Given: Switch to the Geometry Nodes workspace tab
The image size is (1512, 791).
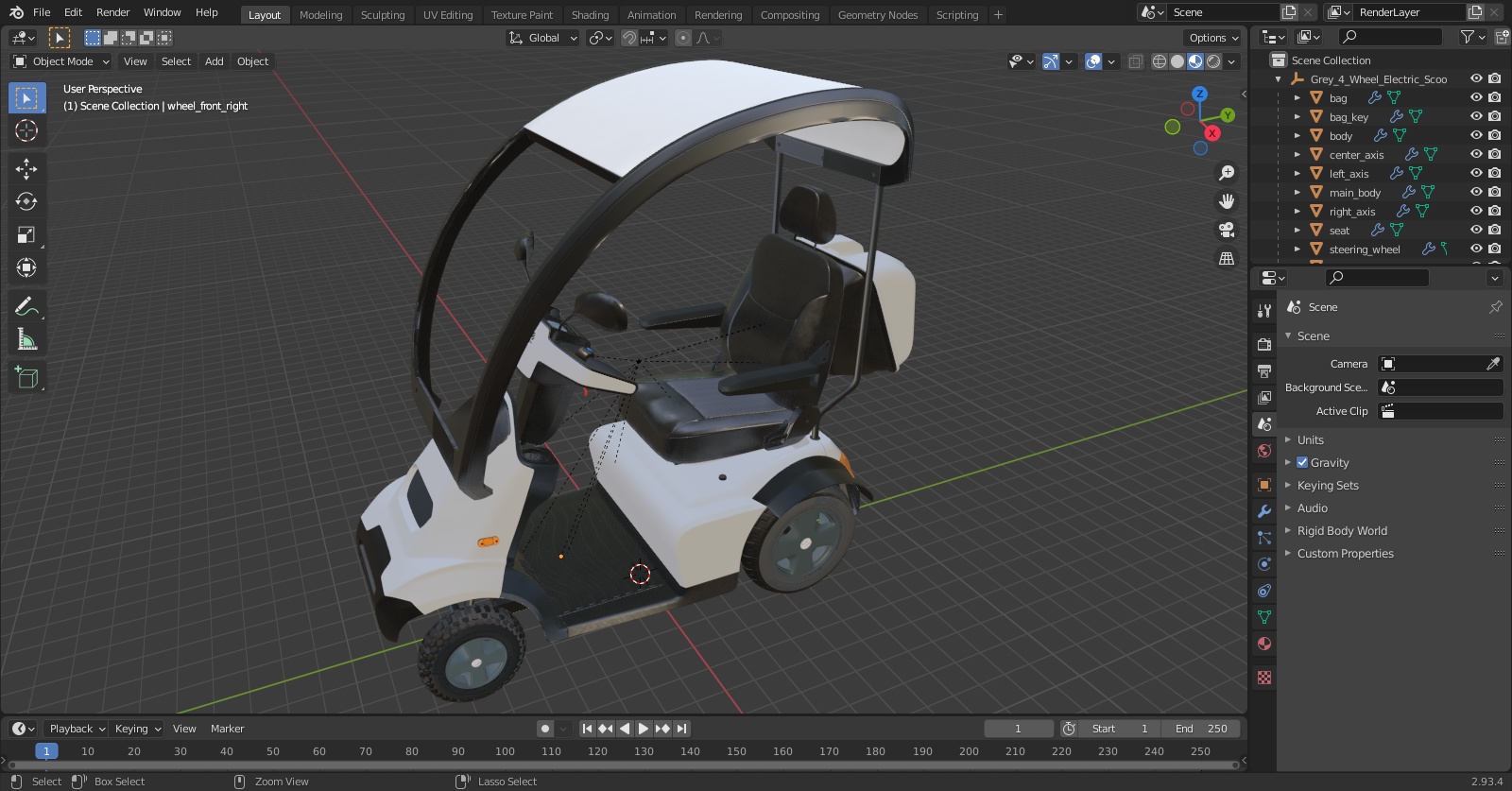Looking at the screenshot, I should [878, 15].
